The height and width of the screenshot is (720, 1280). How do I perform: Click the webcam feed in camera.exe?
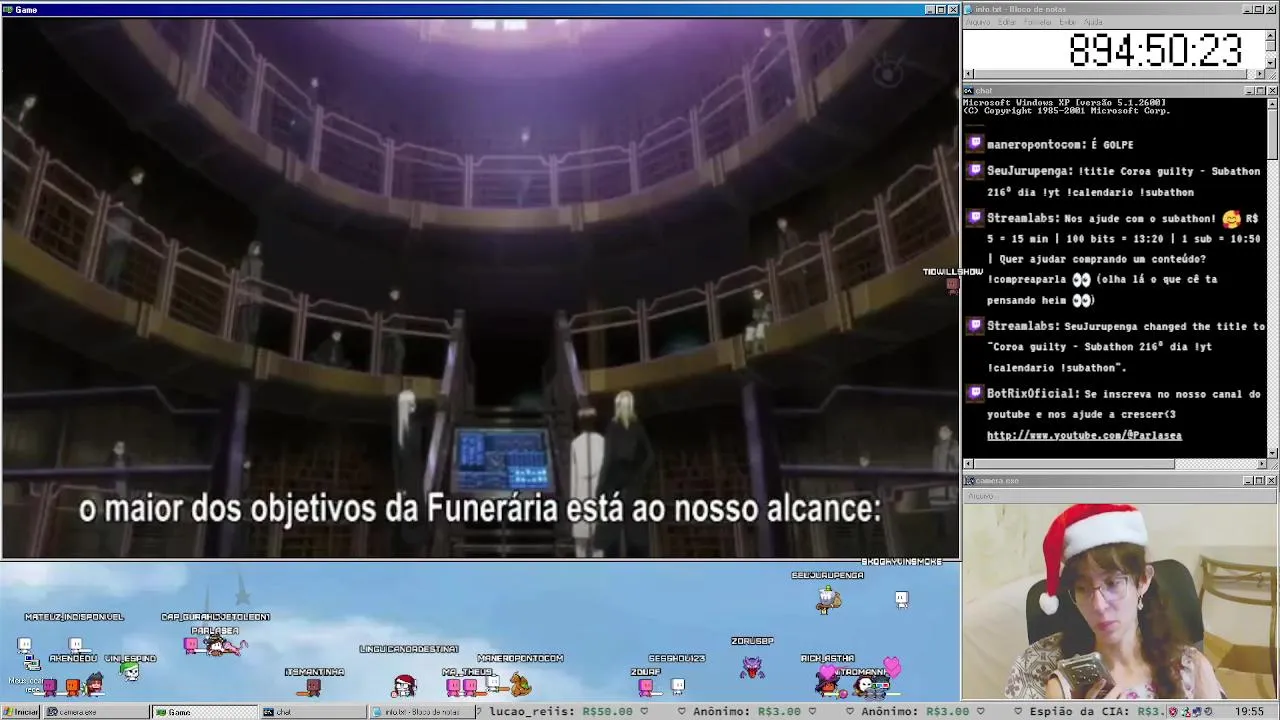1121,601
